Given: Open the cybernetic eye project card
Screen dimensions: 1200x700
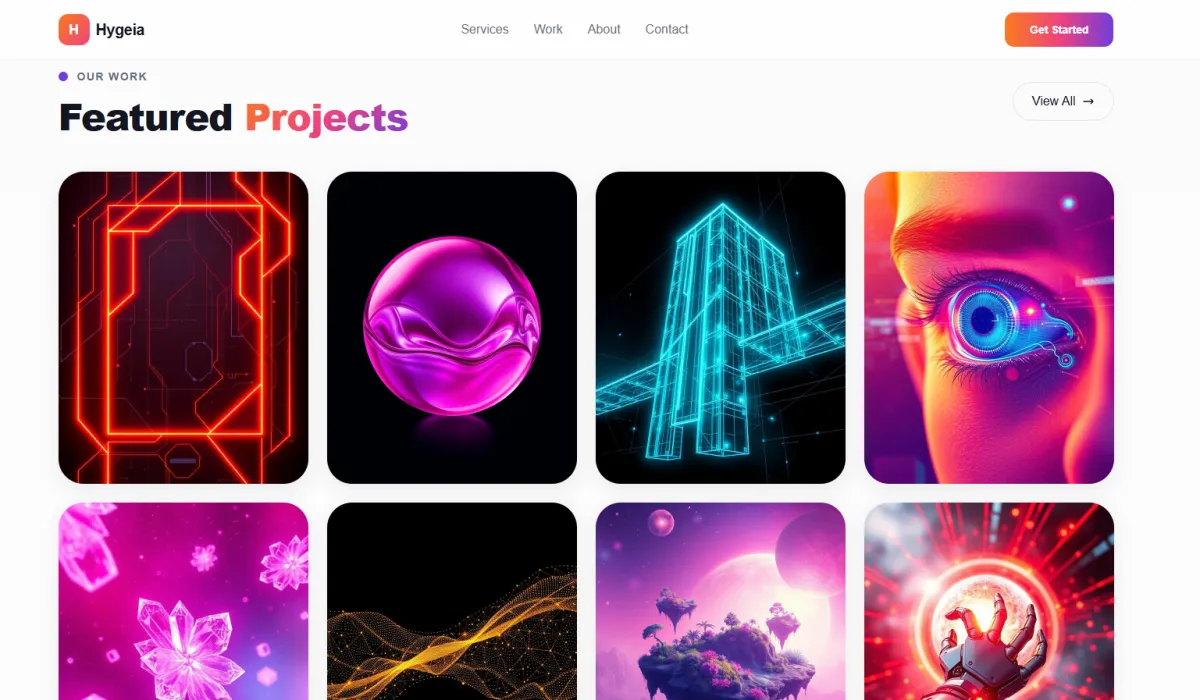Looking at the screenshot, I should click(x=989, y=328).
